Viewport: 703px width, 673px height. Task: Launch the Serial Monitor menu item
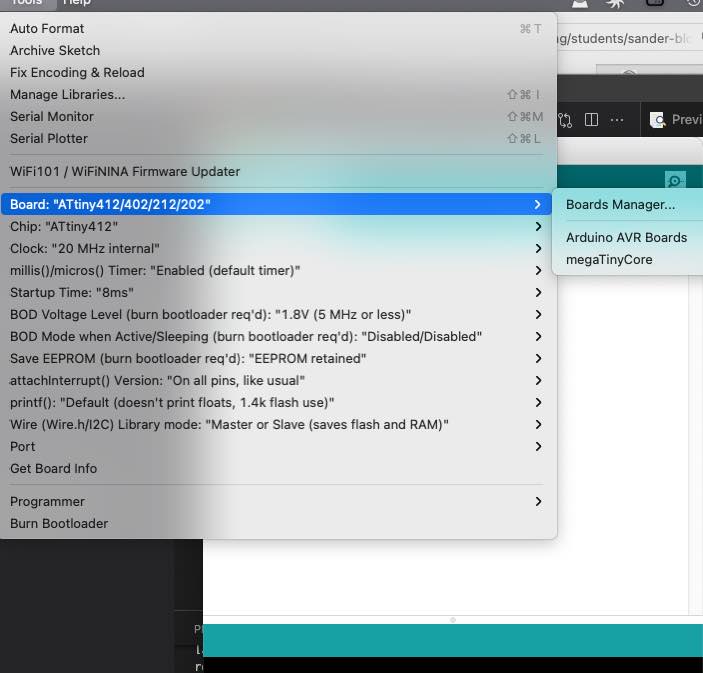pos(276,117)
